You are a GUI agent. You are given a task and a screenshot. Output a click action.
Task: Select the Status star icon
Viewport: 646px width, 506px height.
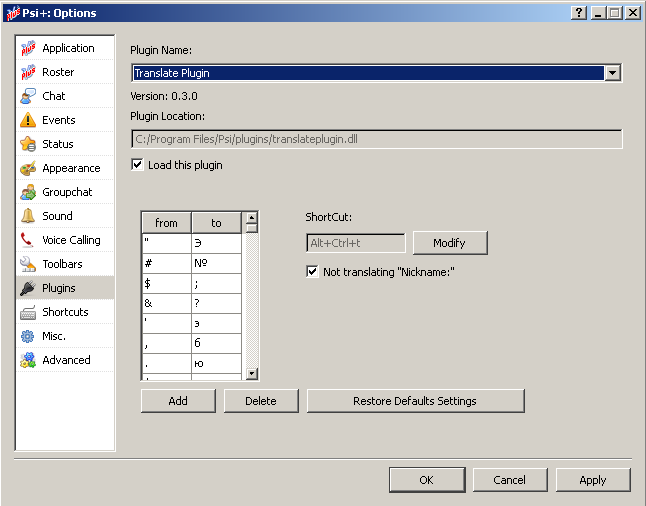pyautogui.click(x=28, y=144)
